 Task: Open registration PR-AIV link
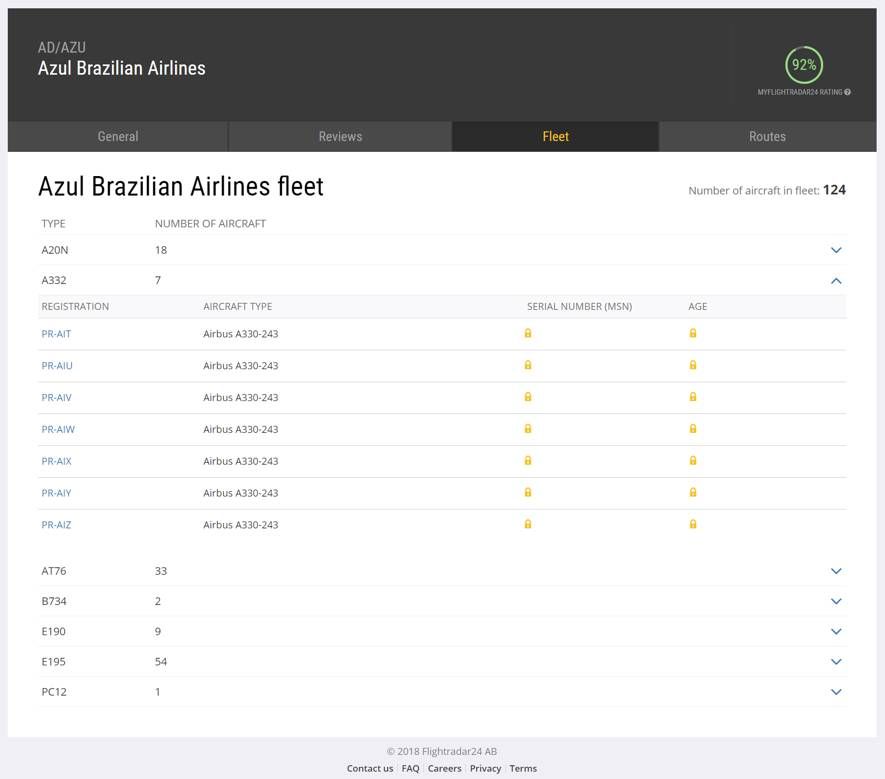tap(56, 397)
